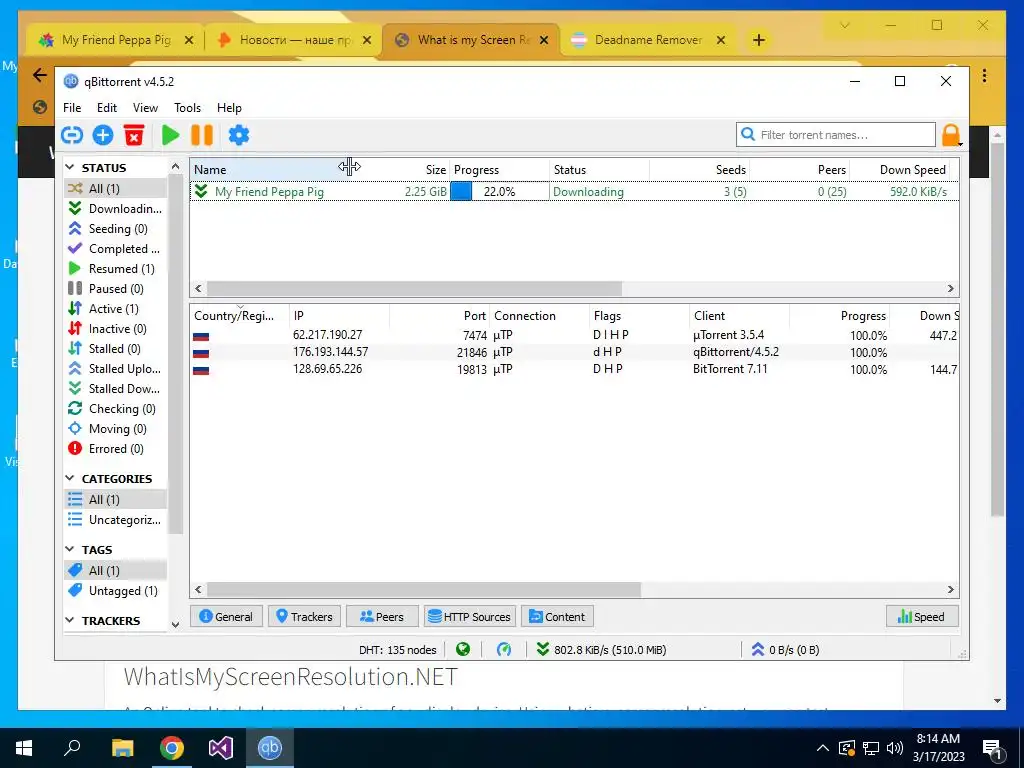Switch to the Trackers tab
The width and height of the screenshot is (1024, 768).
click(x=304, y=616)
